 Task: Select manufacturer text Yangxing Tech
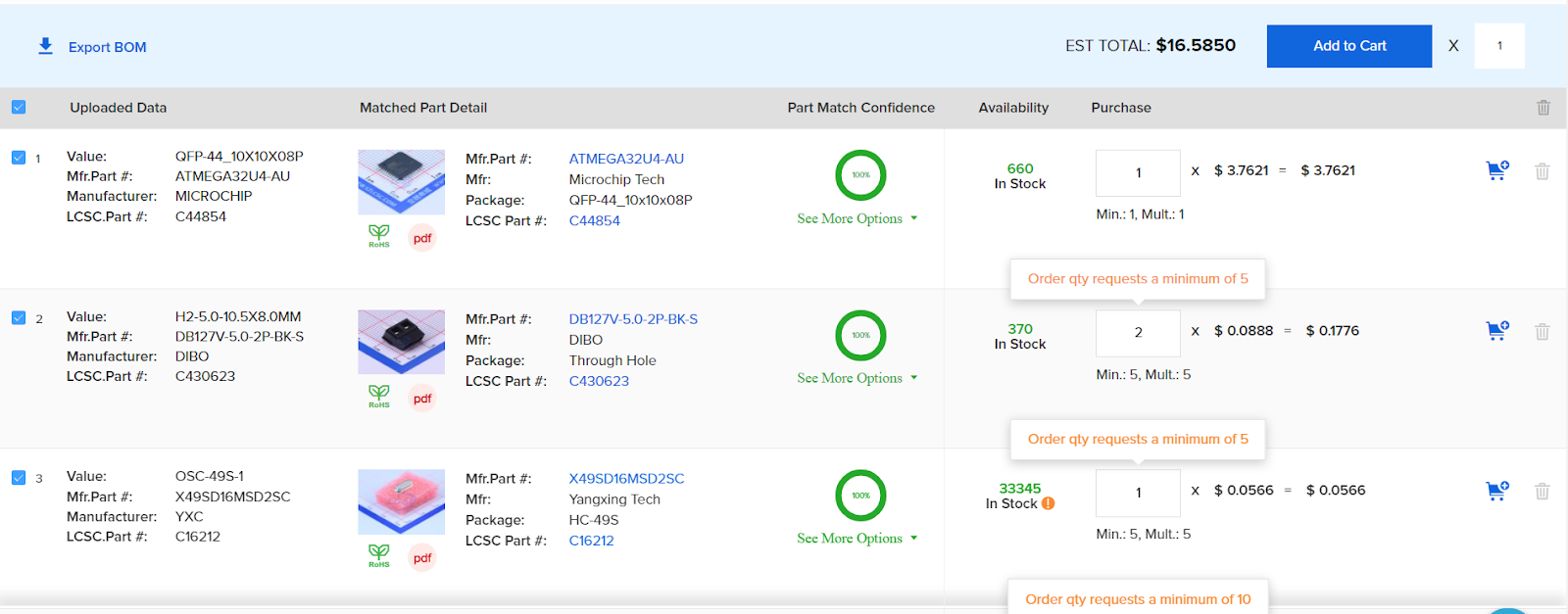pyautogui.click(x=614, y=499)
